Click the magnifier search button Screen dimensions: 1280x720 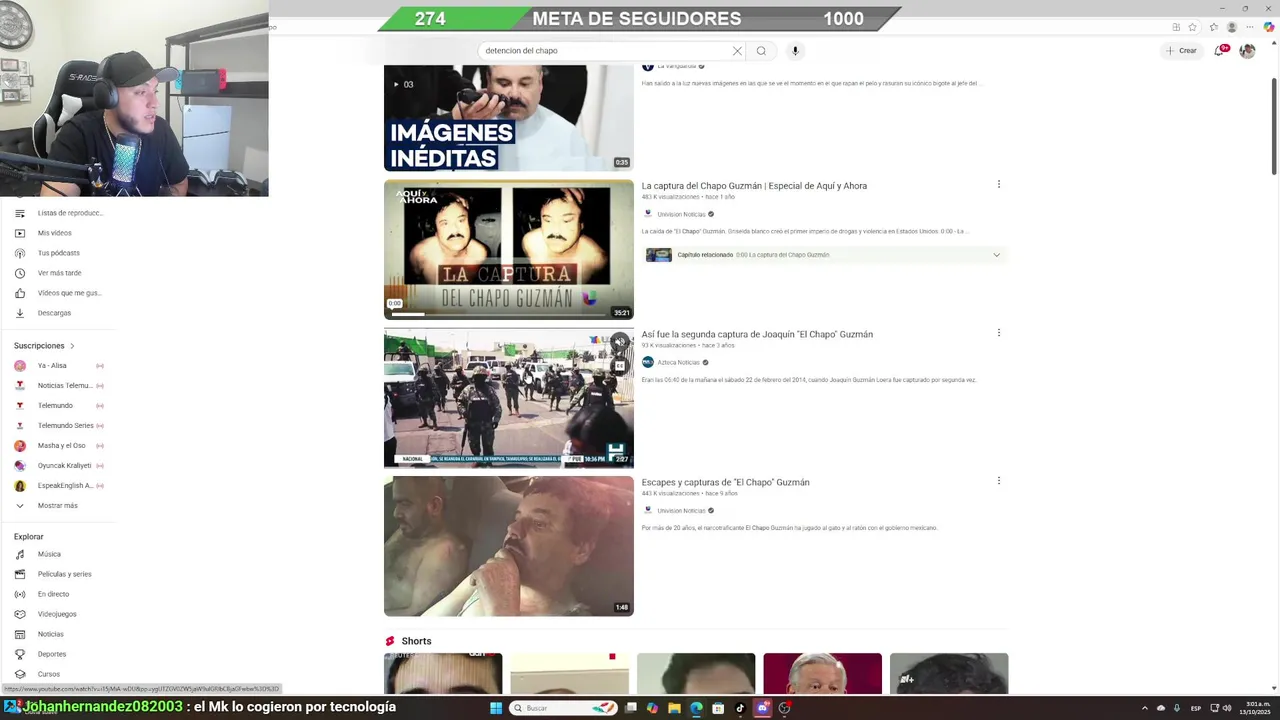761,51
